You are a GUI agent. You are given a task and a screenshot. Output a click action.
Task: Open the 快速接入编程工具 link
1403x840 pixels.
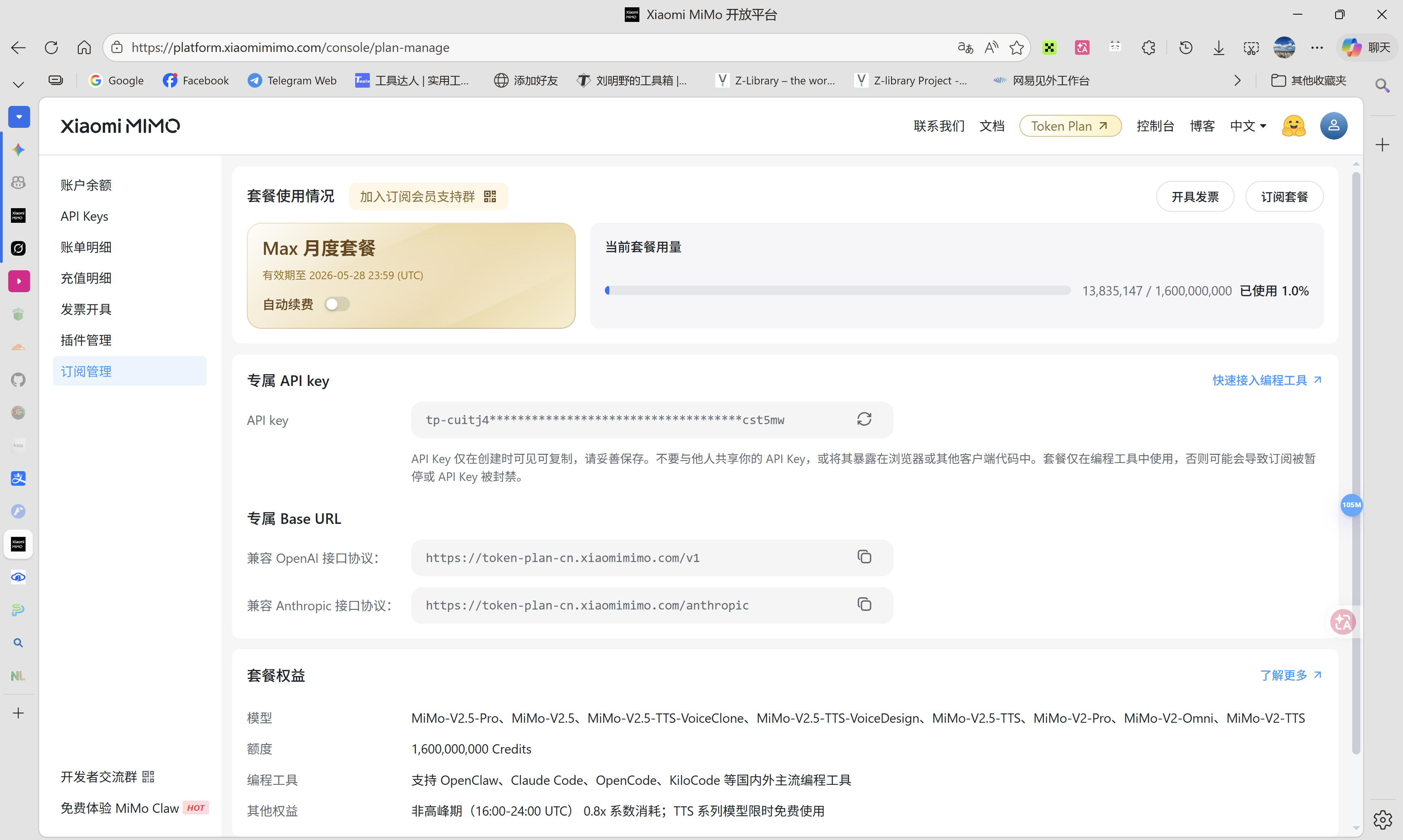(x=1267, y=380)
